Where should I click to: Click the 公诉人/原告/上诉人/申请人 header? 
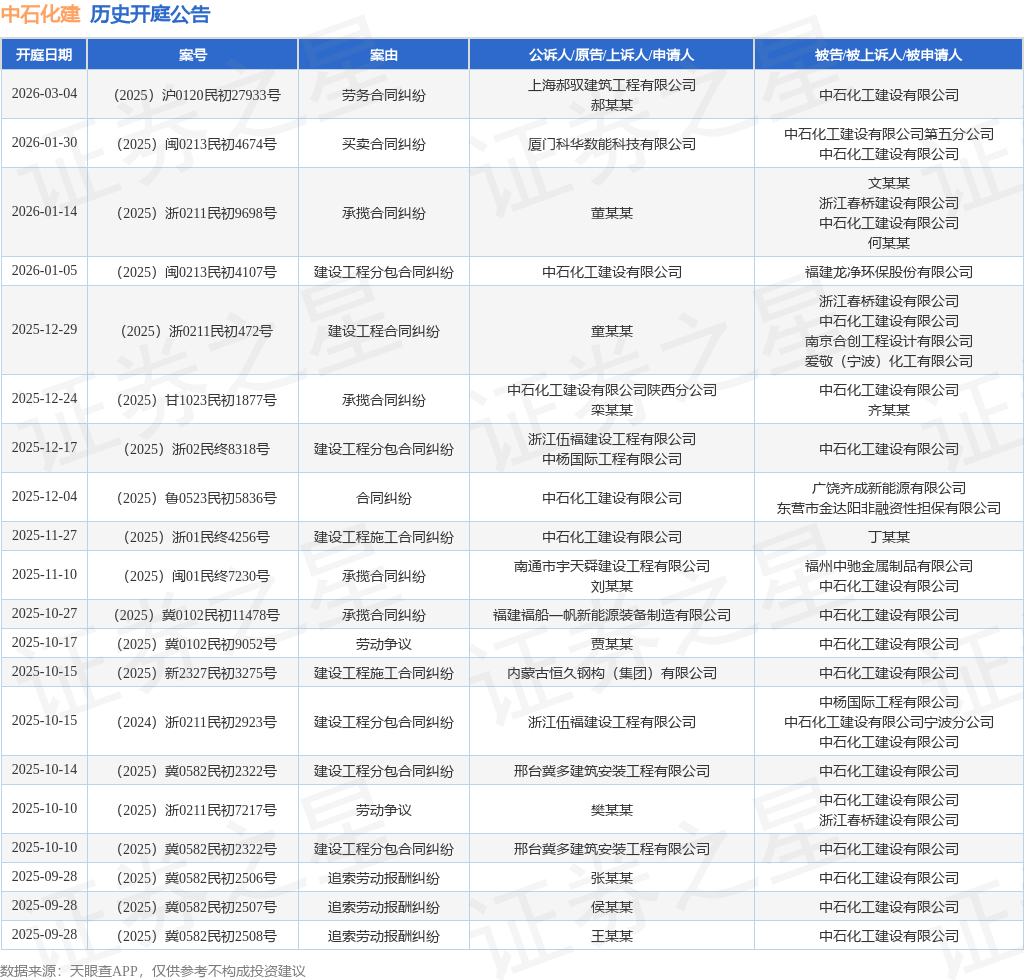[611, 55]
